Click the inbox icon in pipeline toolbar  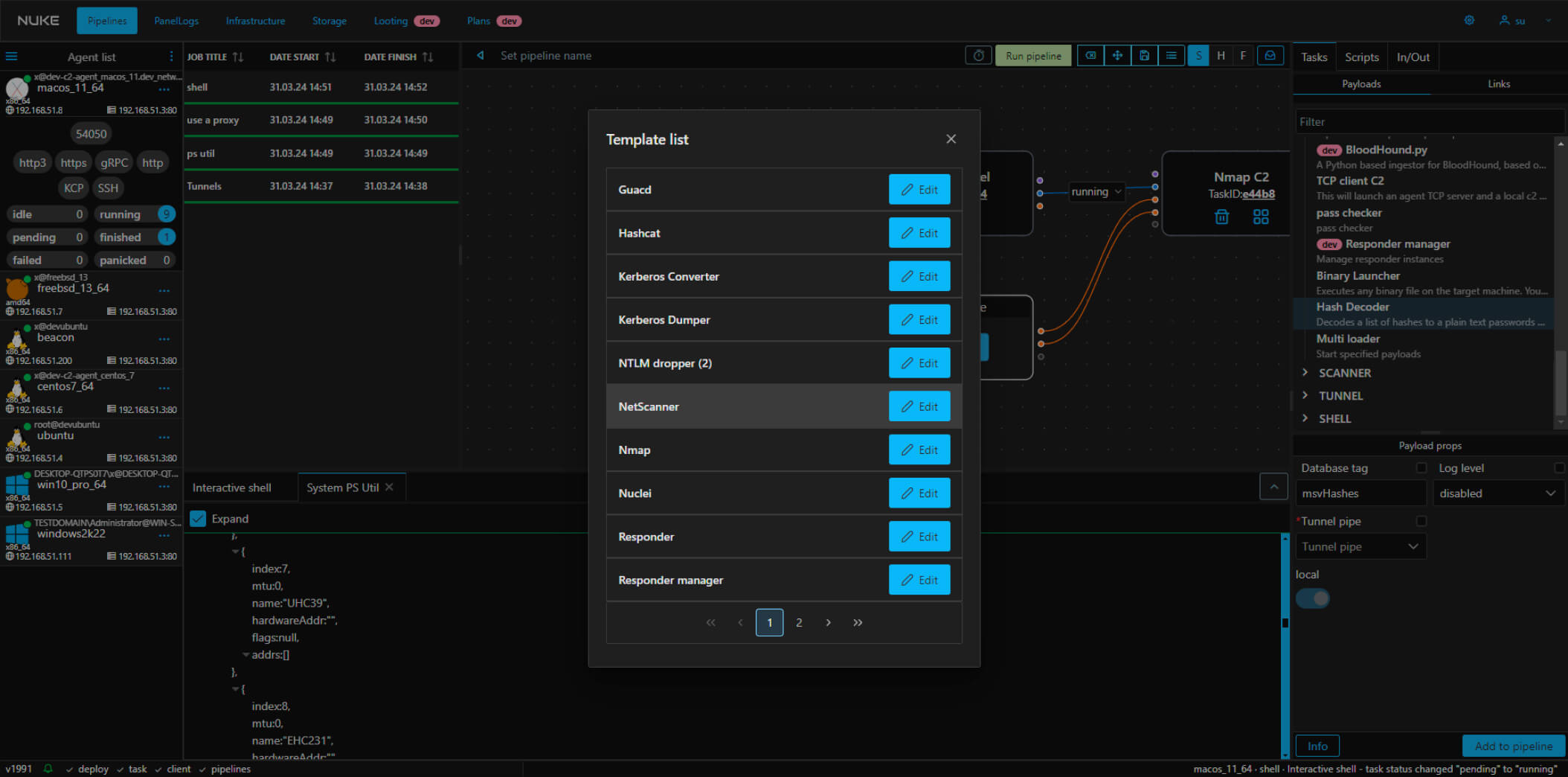[1270, 56]
